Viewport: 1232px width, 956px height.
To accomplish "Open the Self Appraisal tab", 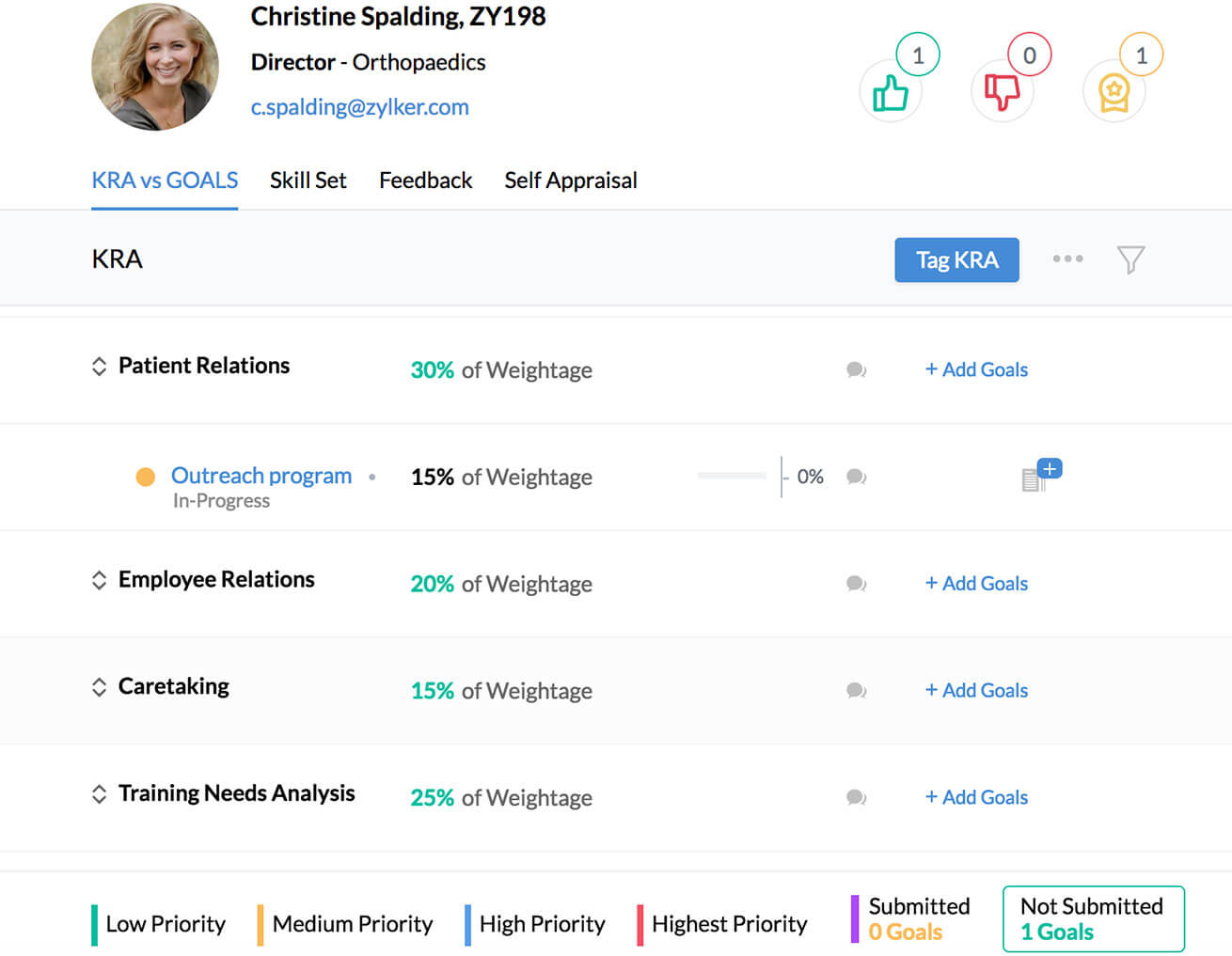I will click(x=570, y=180).
